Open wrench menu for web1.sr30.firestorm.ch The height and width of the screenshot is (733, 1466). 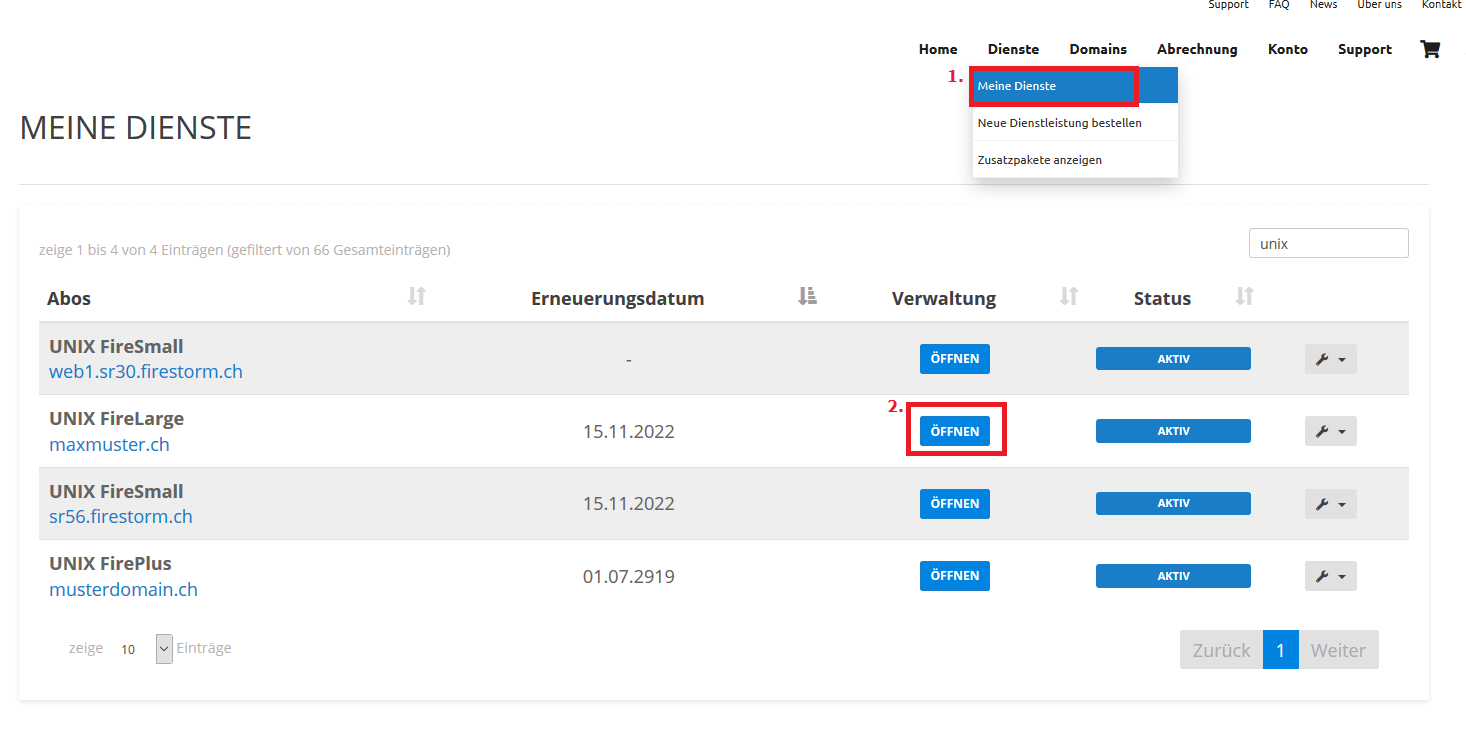tap(1330, 359)
